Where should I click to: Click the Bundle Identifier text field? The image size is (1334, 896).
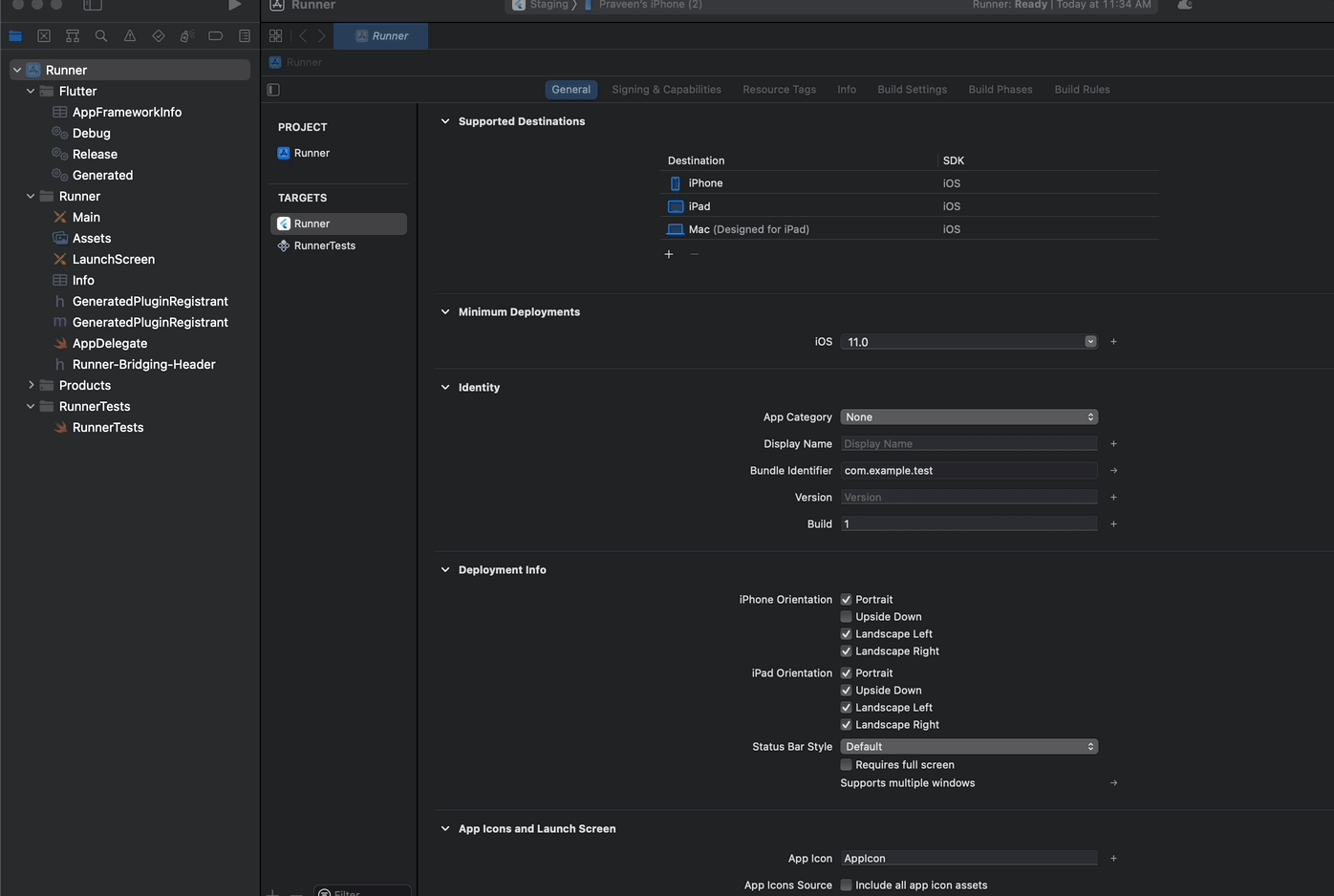[969, 471]
